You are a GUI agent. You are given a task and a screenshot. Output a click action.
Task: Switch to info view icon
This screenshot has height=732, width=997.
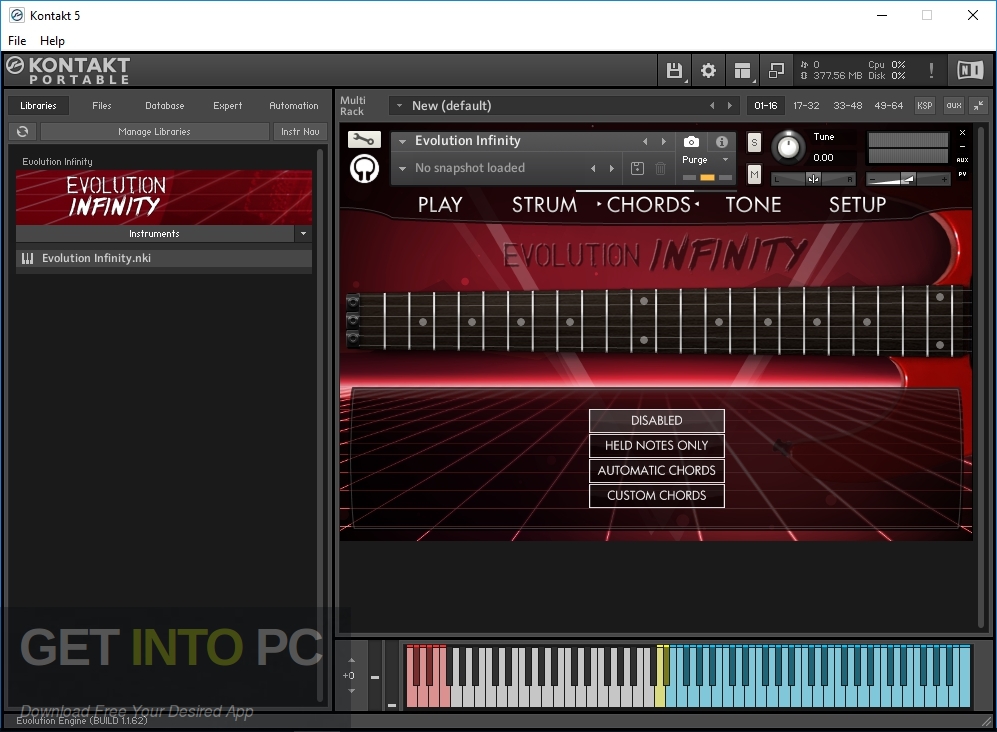[722, 142]
